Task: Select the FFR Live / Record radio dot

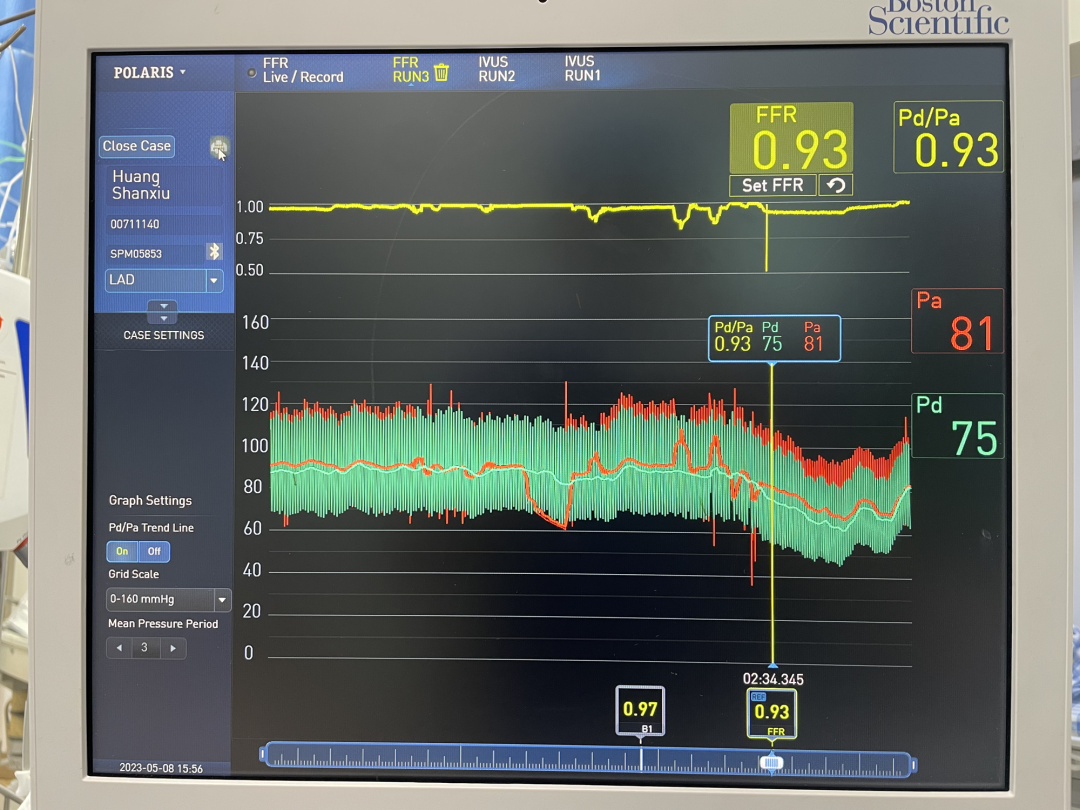Action: pyautogui.click(x=252, y=73)
